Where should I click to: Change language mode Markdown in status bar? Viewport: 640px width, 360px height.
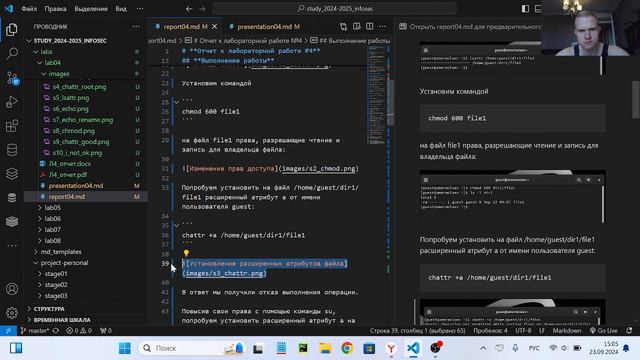tap(567, 331)
